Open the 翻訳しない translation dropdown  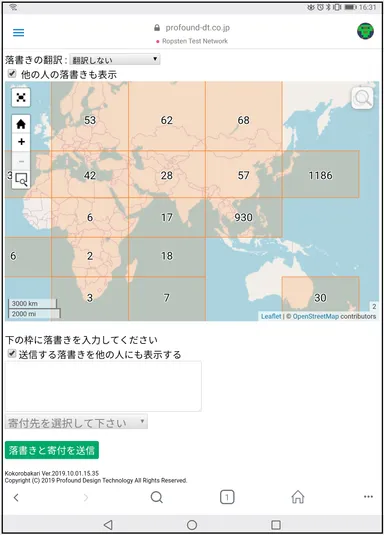click(x=115, y=59)
